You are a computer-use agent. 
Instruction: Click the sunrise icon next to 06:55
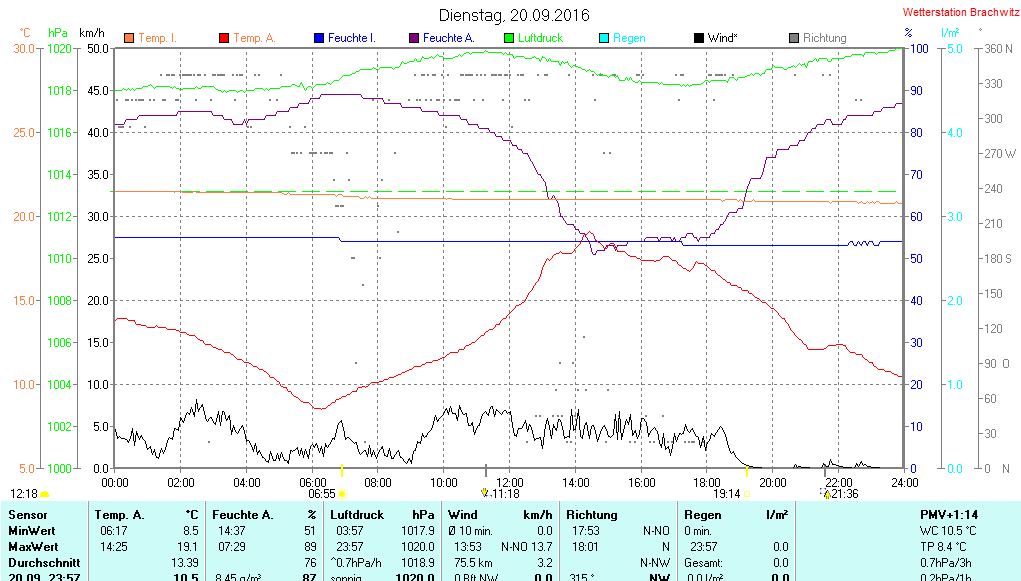tap(343, 494)
